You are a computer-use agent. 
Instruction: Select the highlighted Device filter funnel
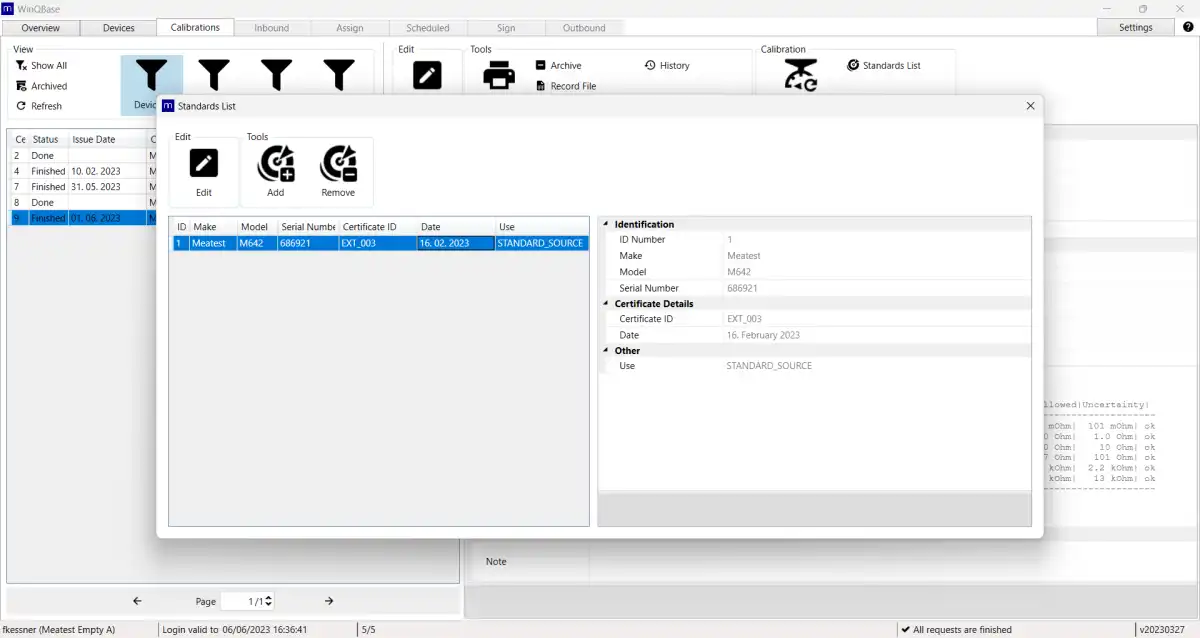[x=151, y=76]
